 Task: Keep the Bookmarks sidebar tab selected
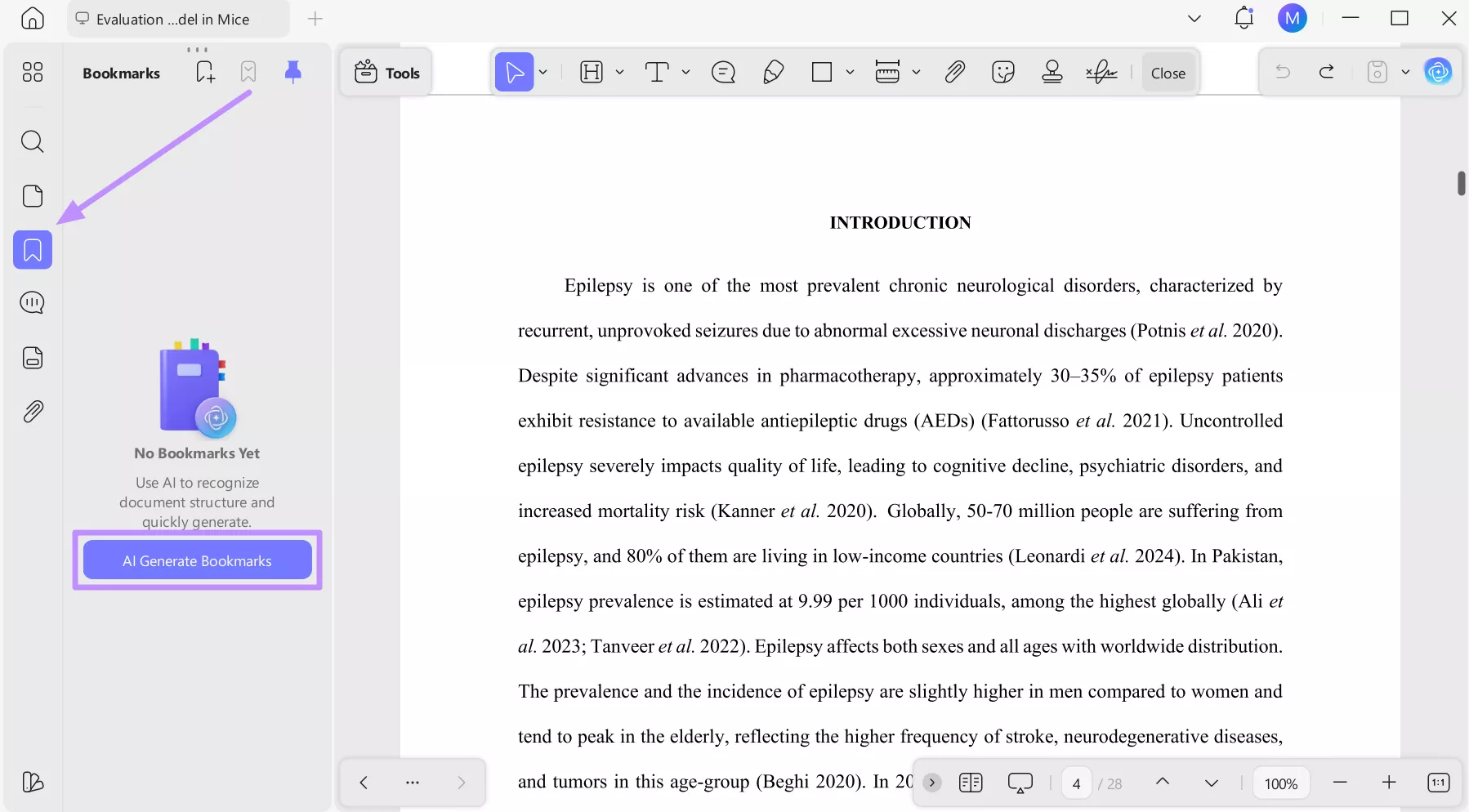(33, 250)
